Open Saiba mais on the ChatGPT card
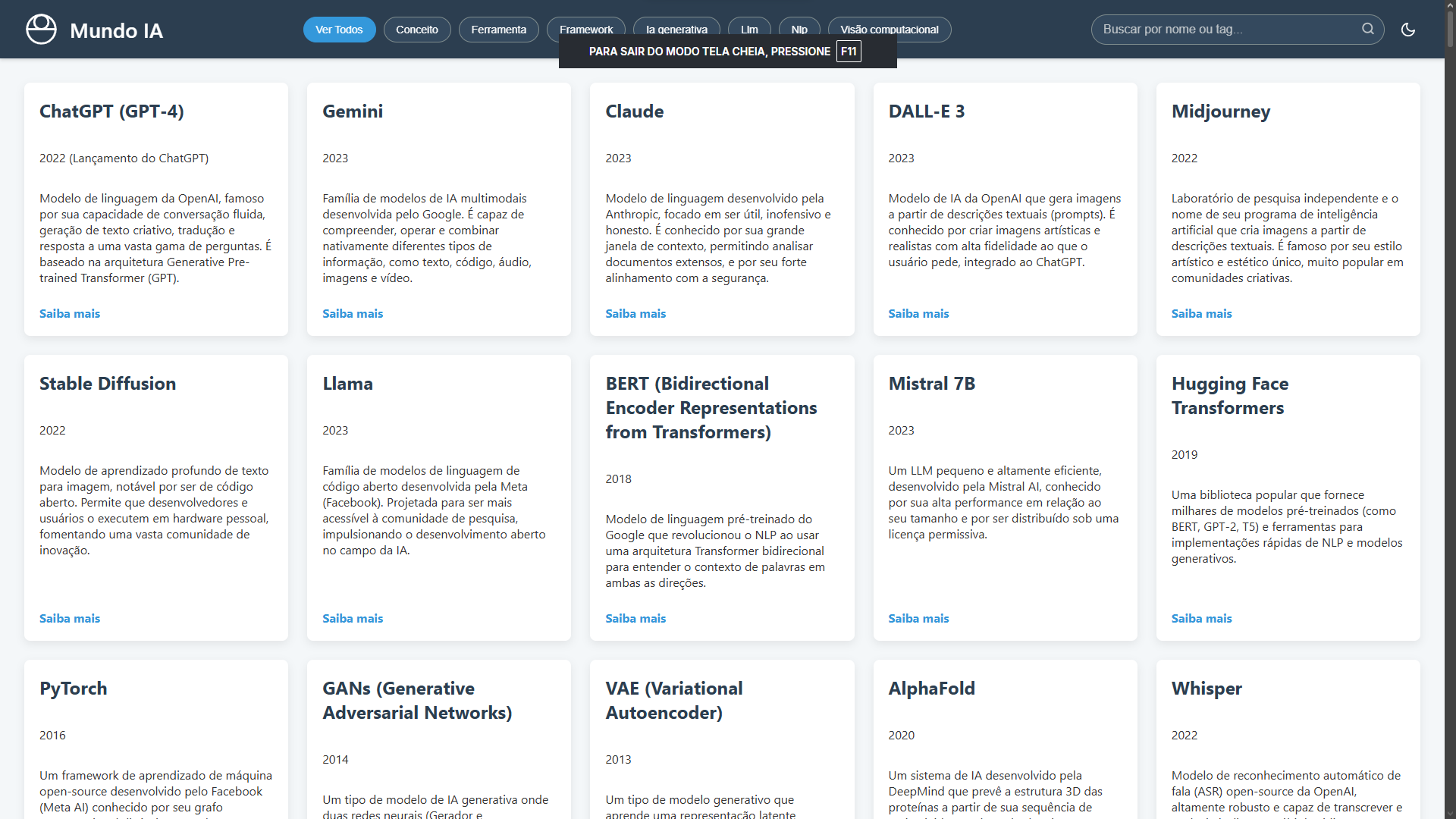Screen dimensions: 1456x819 (70, 314)
